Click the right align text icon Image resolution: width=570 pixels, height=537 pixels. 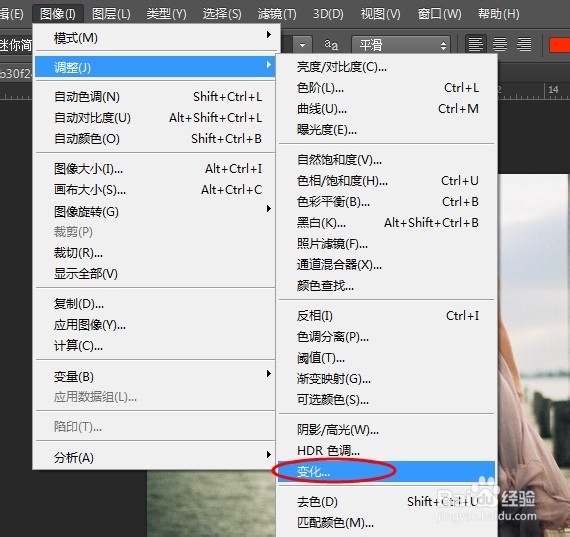524,45
